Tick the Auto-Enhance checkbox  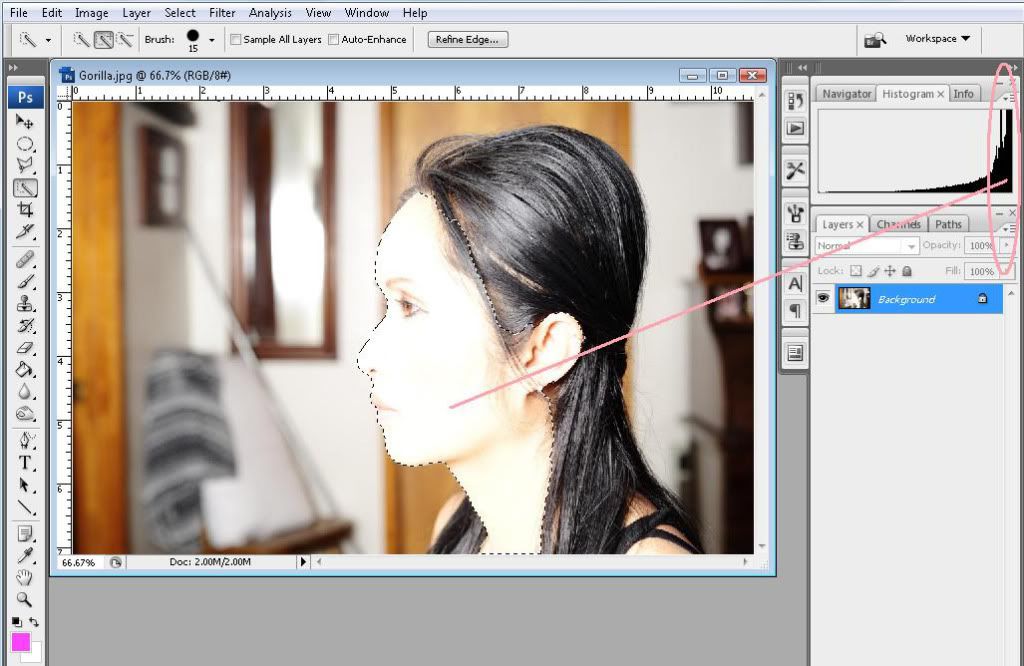(x=334, y=40)
